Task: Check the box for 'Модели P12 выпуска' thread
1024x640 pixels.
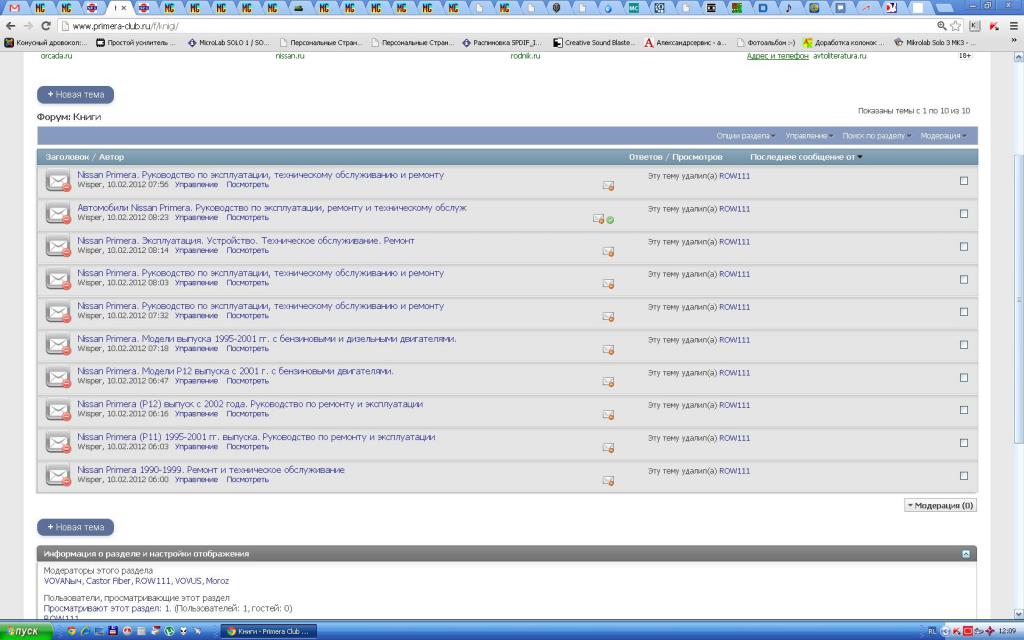Action: point(964,377)
